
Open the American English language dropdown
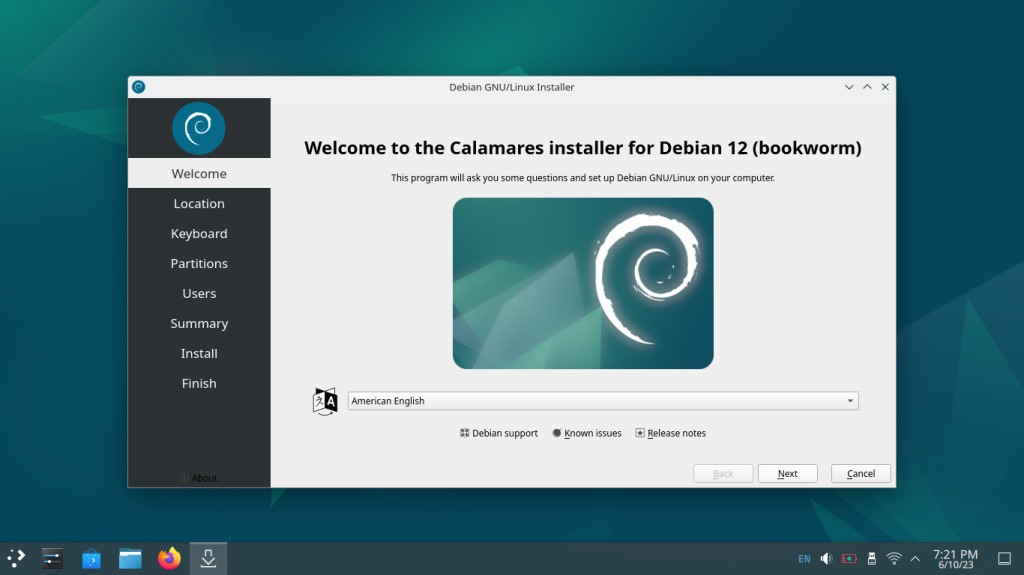pyautogui.click(x=602, y=401)
